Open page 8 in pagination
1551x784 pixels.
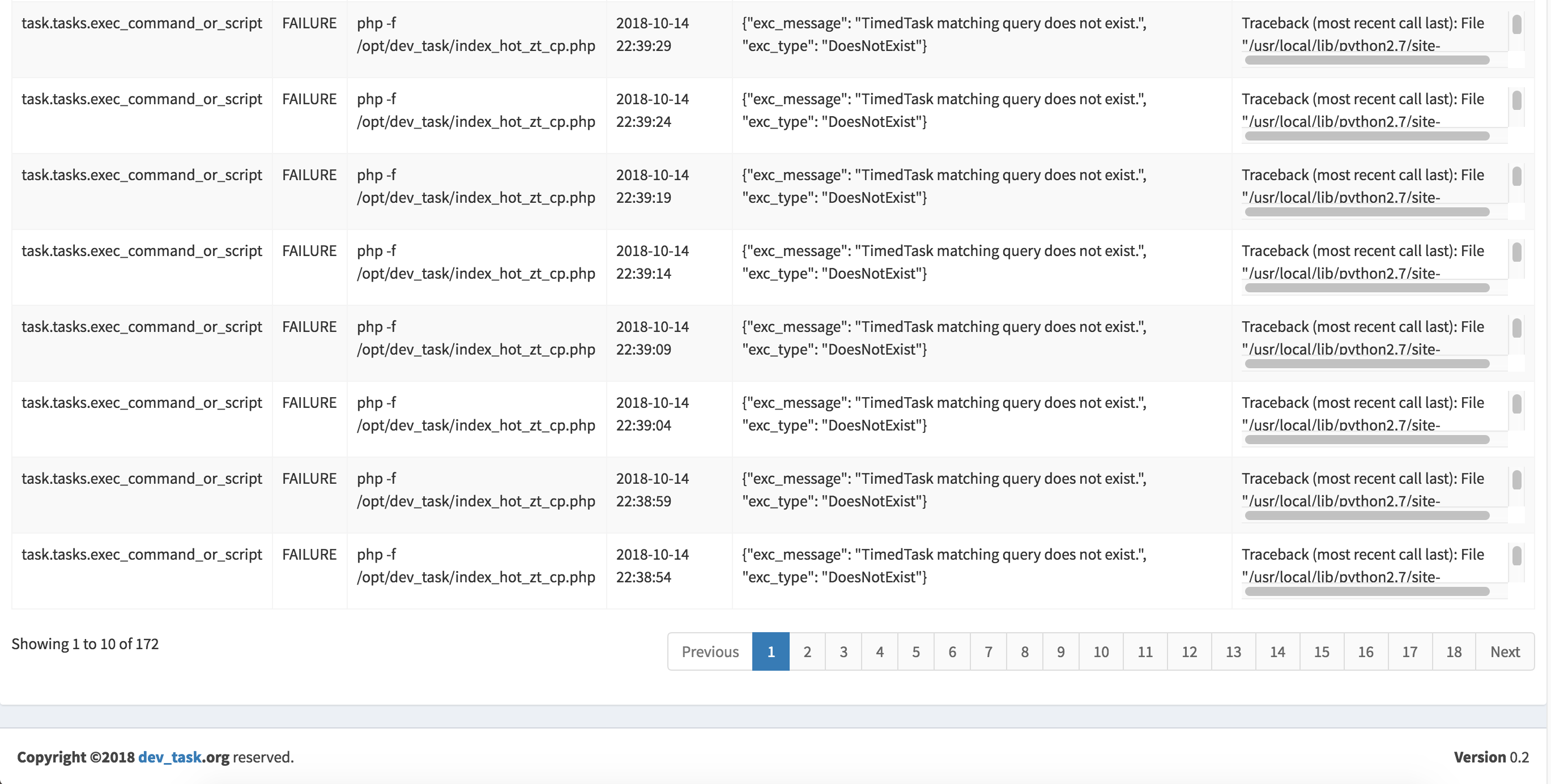[x=1024, y=651]
